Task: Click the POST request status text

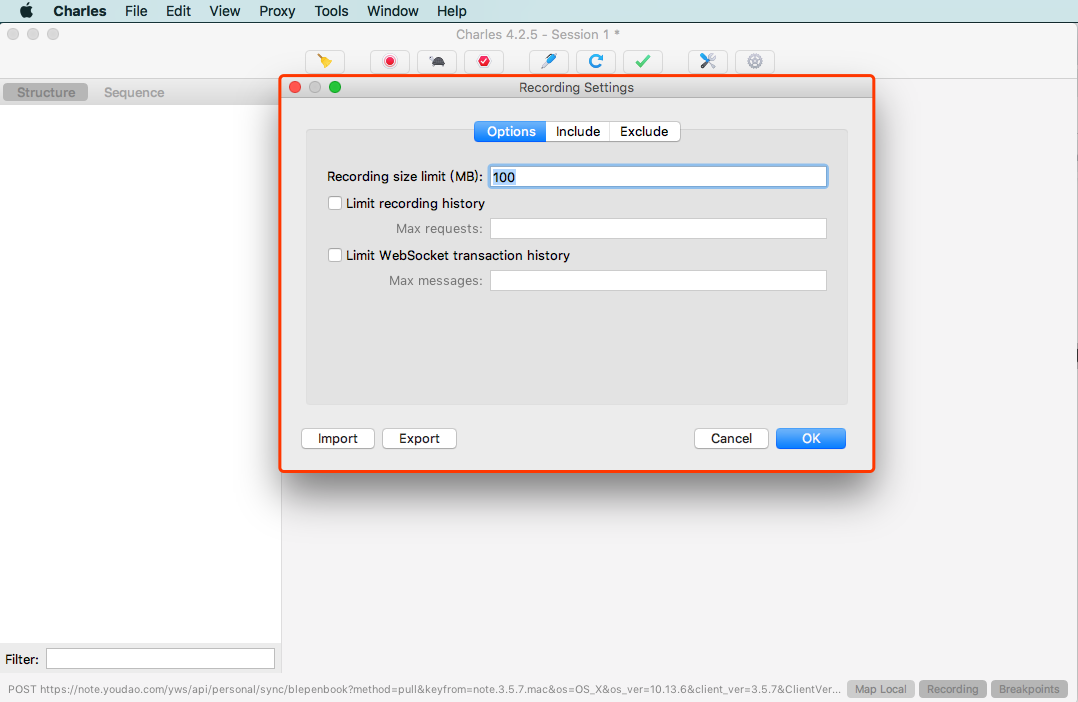Action: click(424, 689)
